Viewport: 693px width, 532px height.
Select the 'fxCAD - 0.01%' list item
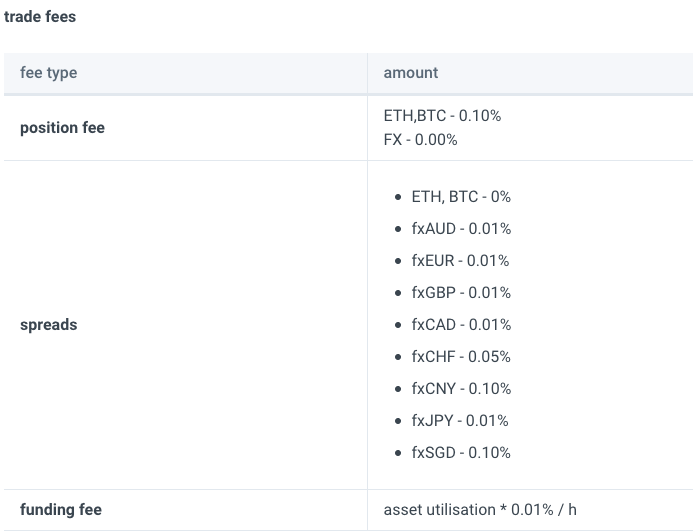(461, 325)
